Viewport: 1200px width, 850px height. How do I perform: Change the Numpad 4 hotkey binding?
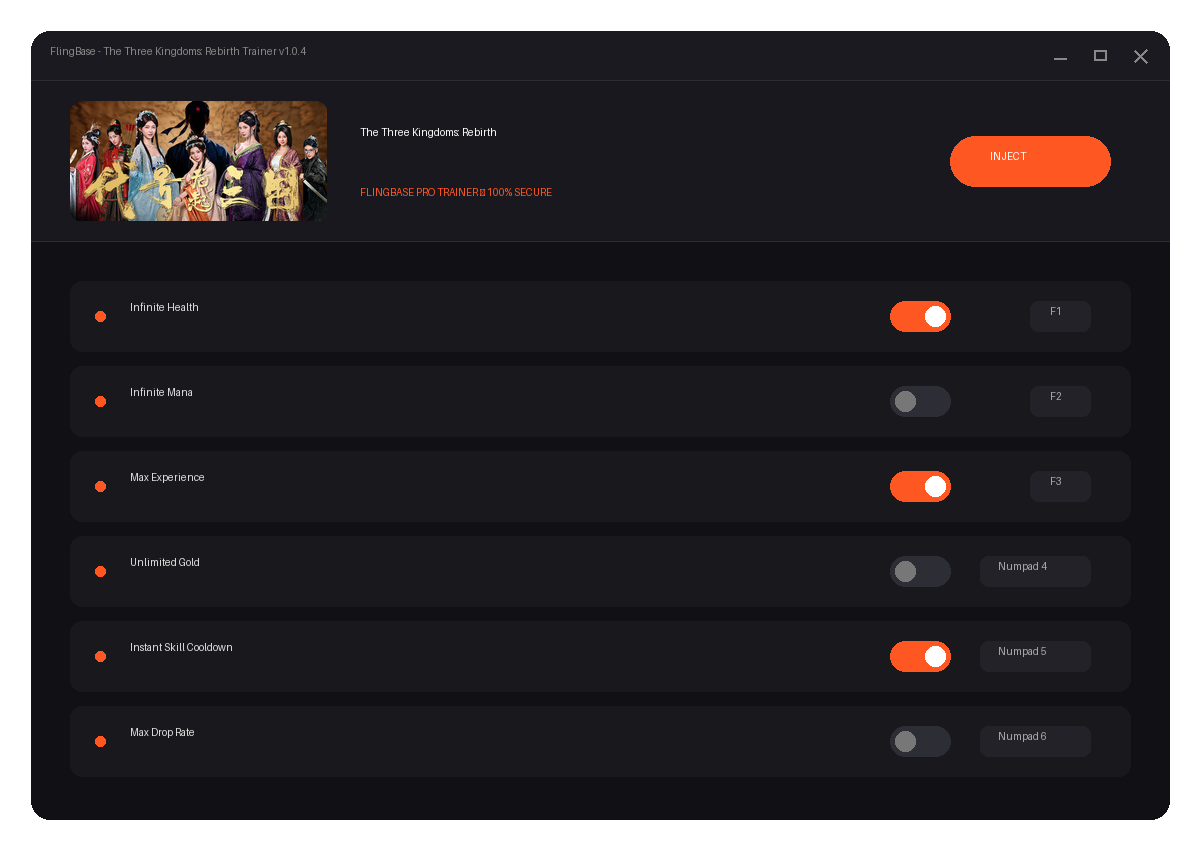tap(1035, 571)
